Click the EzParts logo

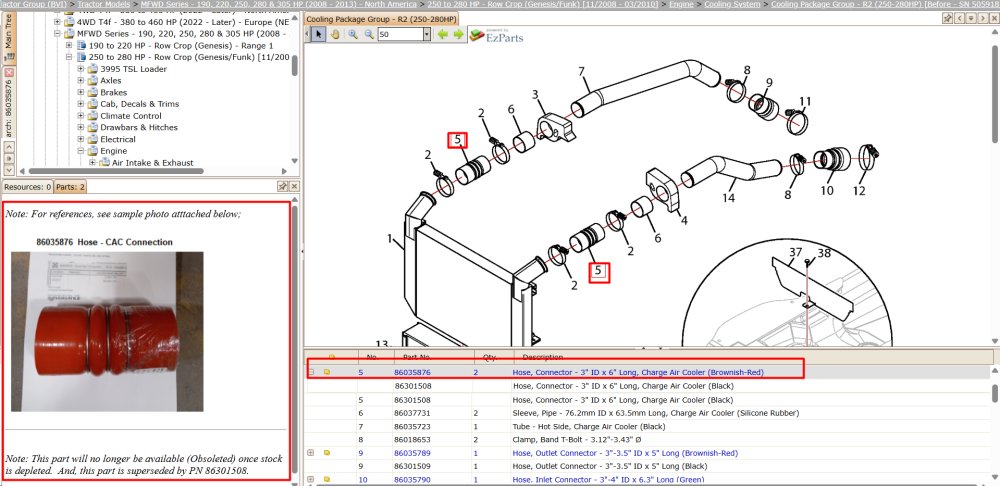(496, 34)
